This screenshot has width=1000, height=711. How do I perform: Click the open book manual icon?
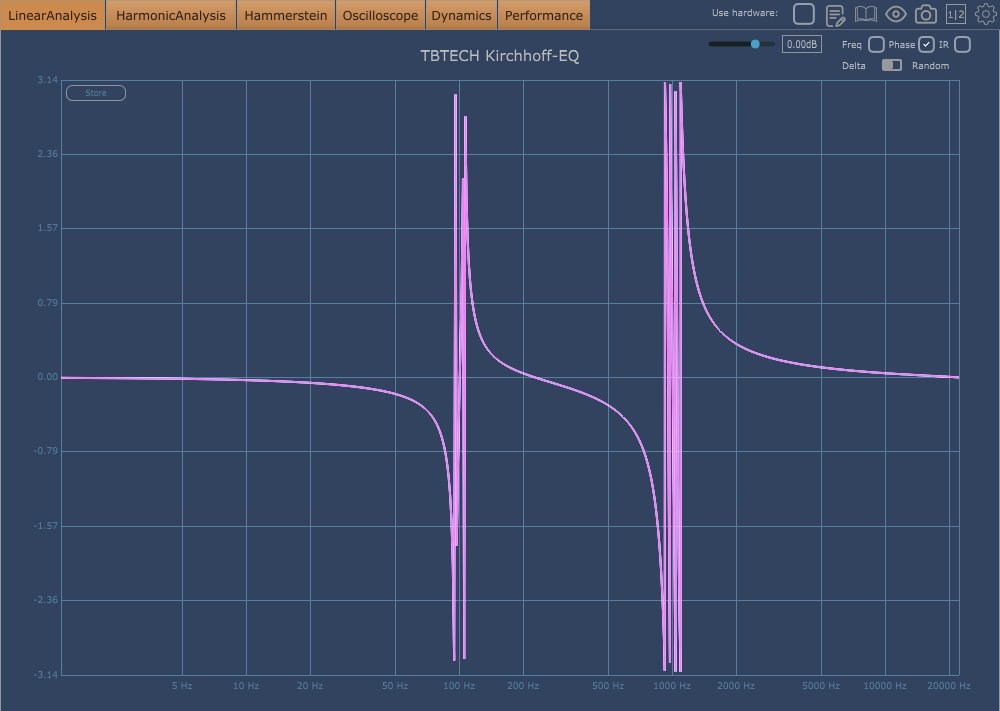pyautogui.click(x=865, y=14)
